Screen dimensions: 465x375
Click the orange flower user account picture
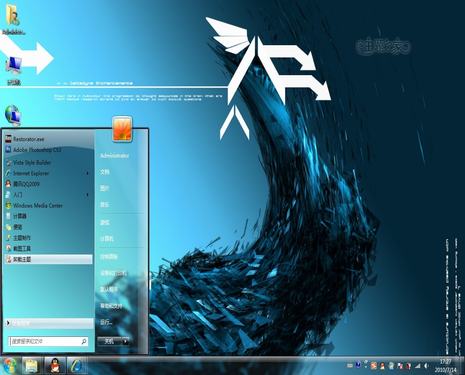click(x=122, y=129)
